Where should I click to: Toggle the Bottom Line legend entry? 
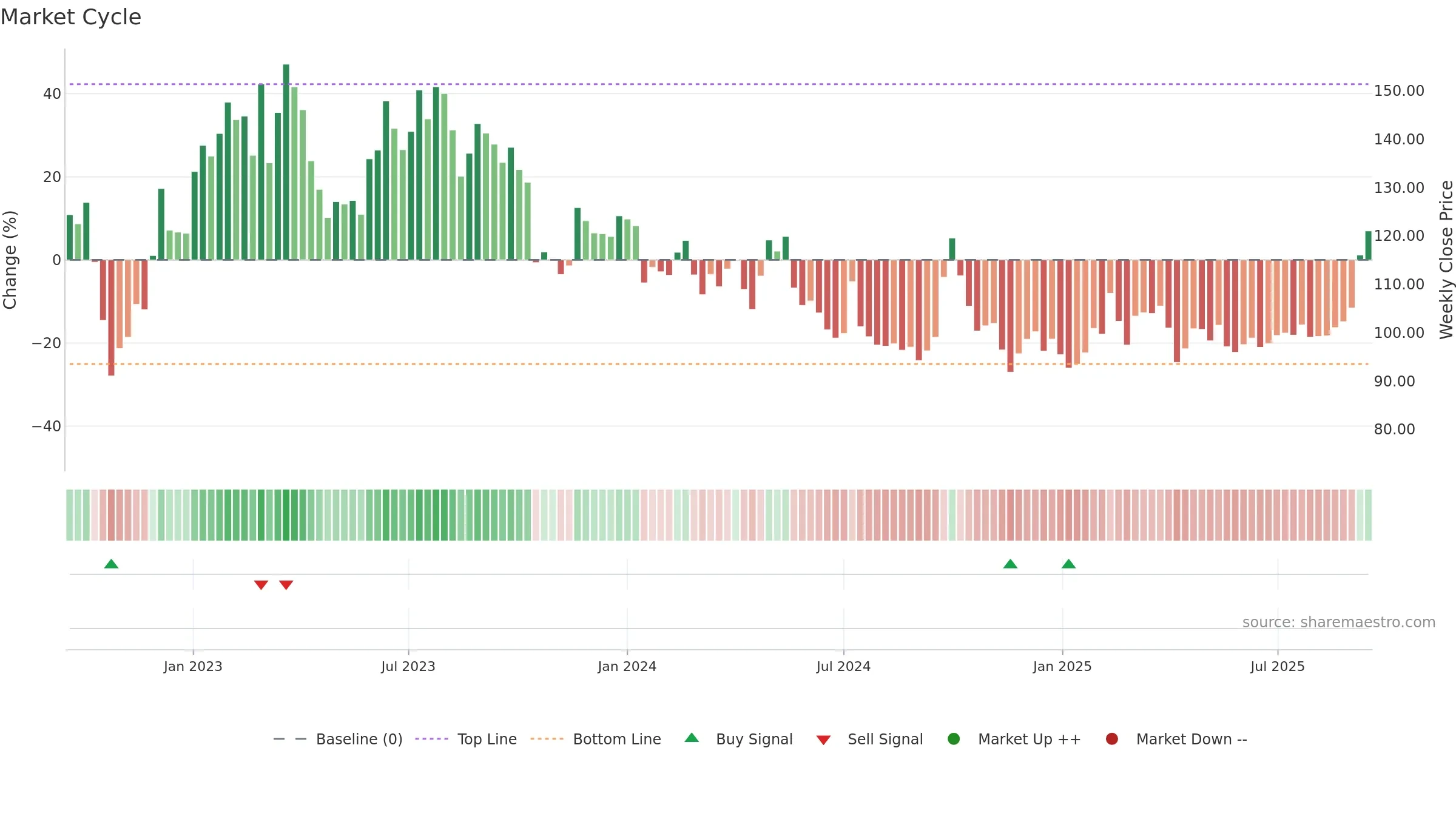[x=596, y=739]
